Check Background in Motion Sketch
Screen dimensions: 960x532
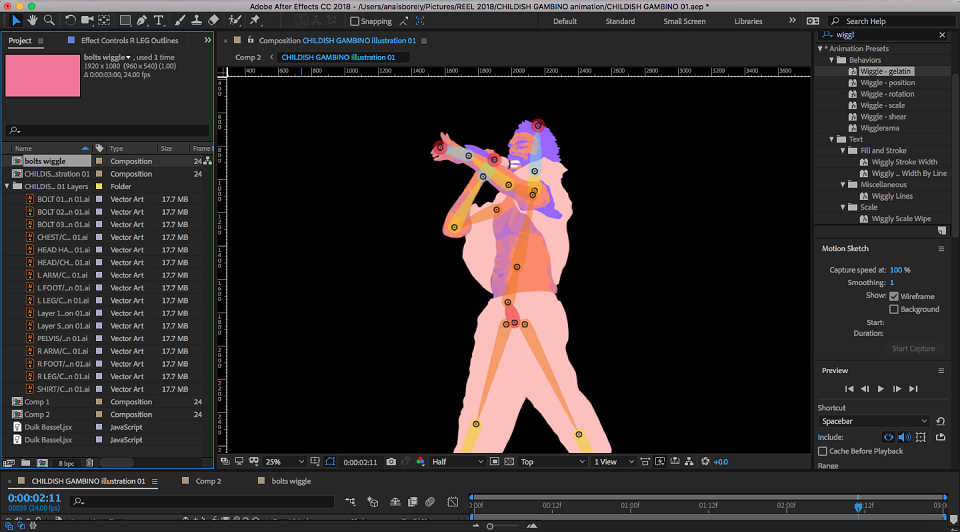tap(894, 309)
